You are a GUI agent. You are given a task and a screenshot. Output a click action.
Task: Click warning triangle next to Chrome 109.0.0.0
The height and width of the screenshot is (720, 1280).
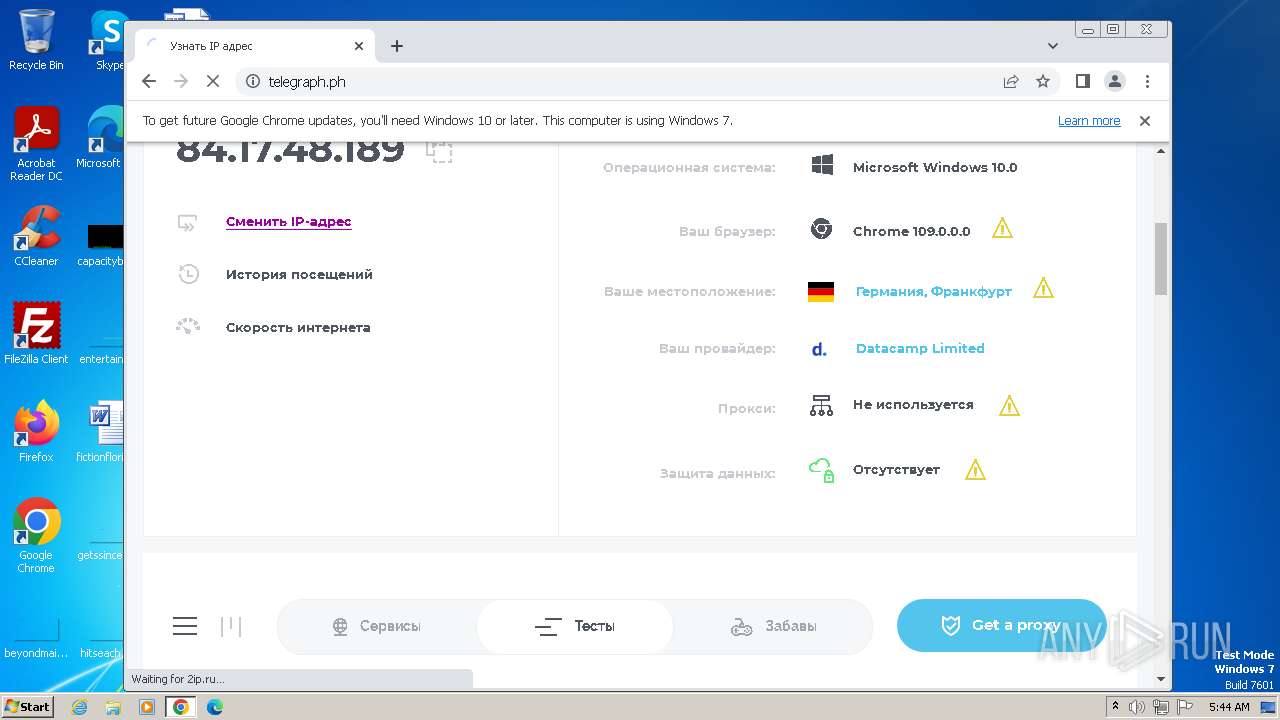coord(1002,229)
